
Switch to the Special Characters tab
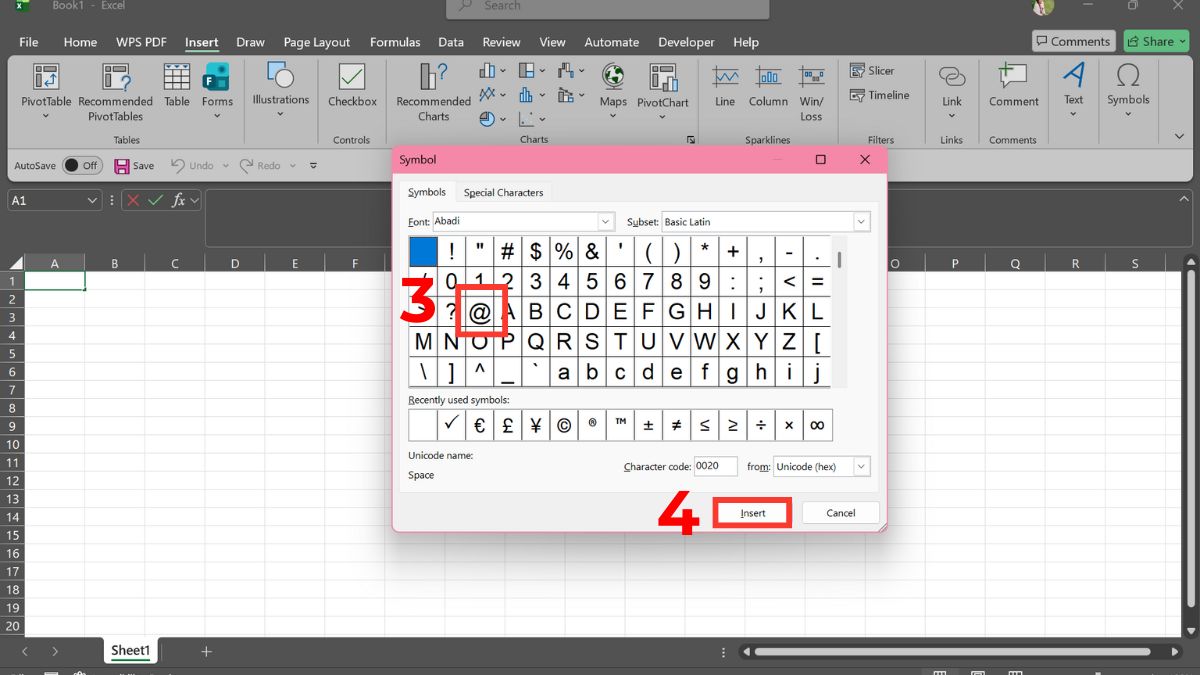[503, 191]
